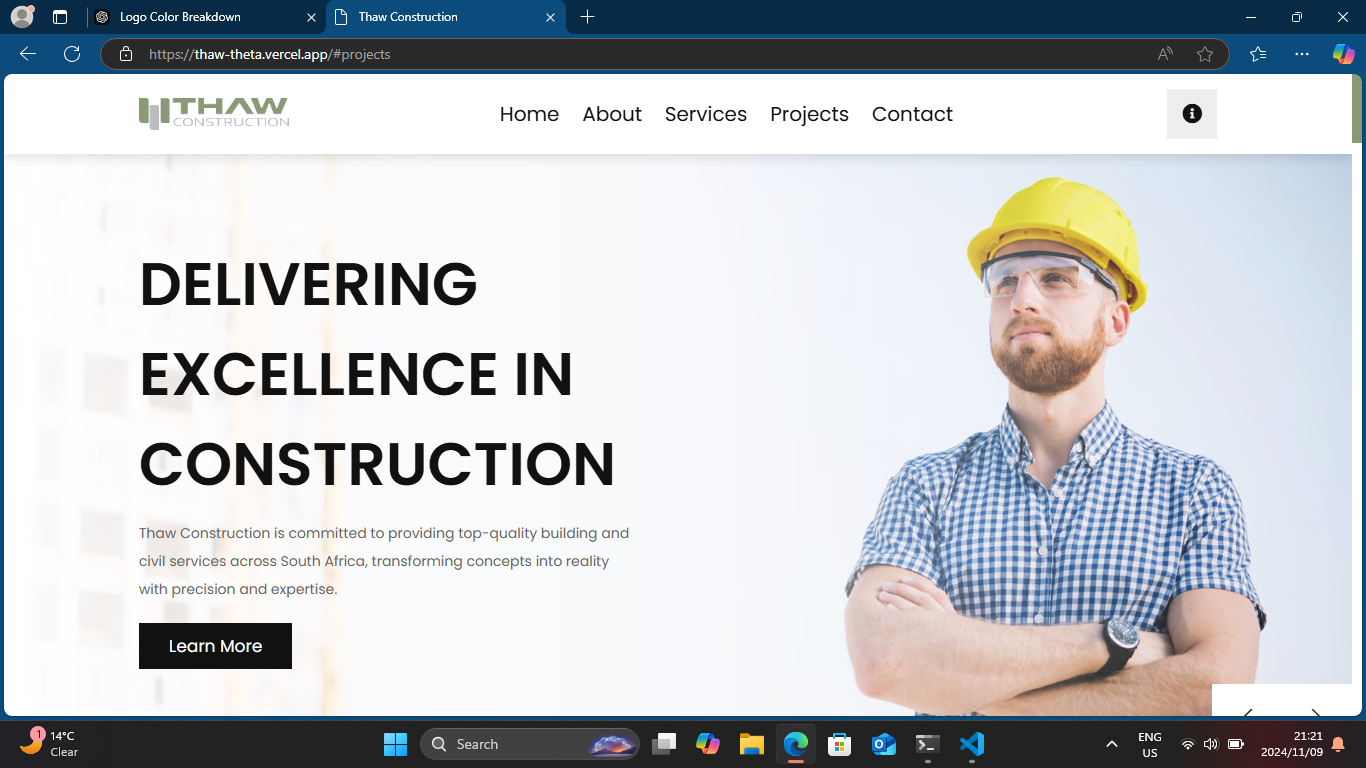Image resolution: width=1366 pixels, height=768 pixels.
Task: Expand the hidden system tray icons chevron
Action: pos(1111,744)
